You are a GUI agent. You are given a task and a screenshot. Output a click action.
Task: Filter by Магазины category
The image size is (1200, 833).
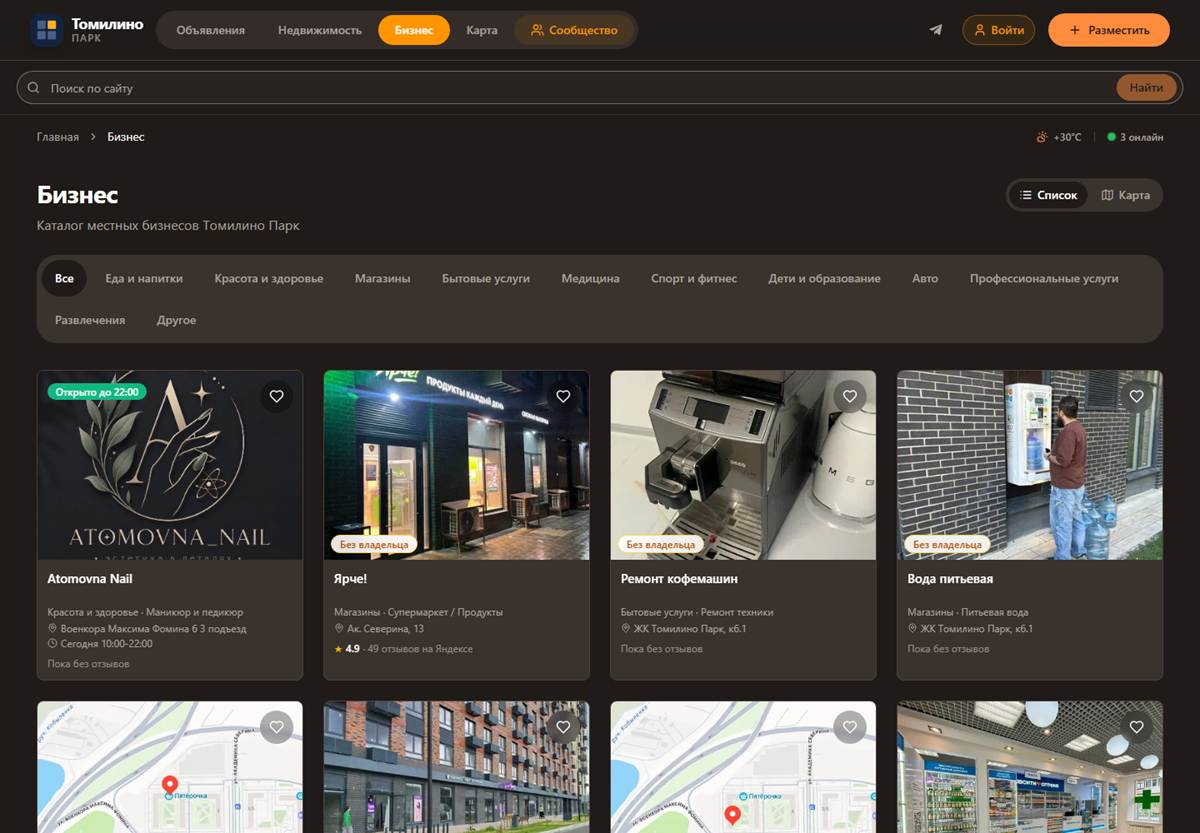[383, 278]
